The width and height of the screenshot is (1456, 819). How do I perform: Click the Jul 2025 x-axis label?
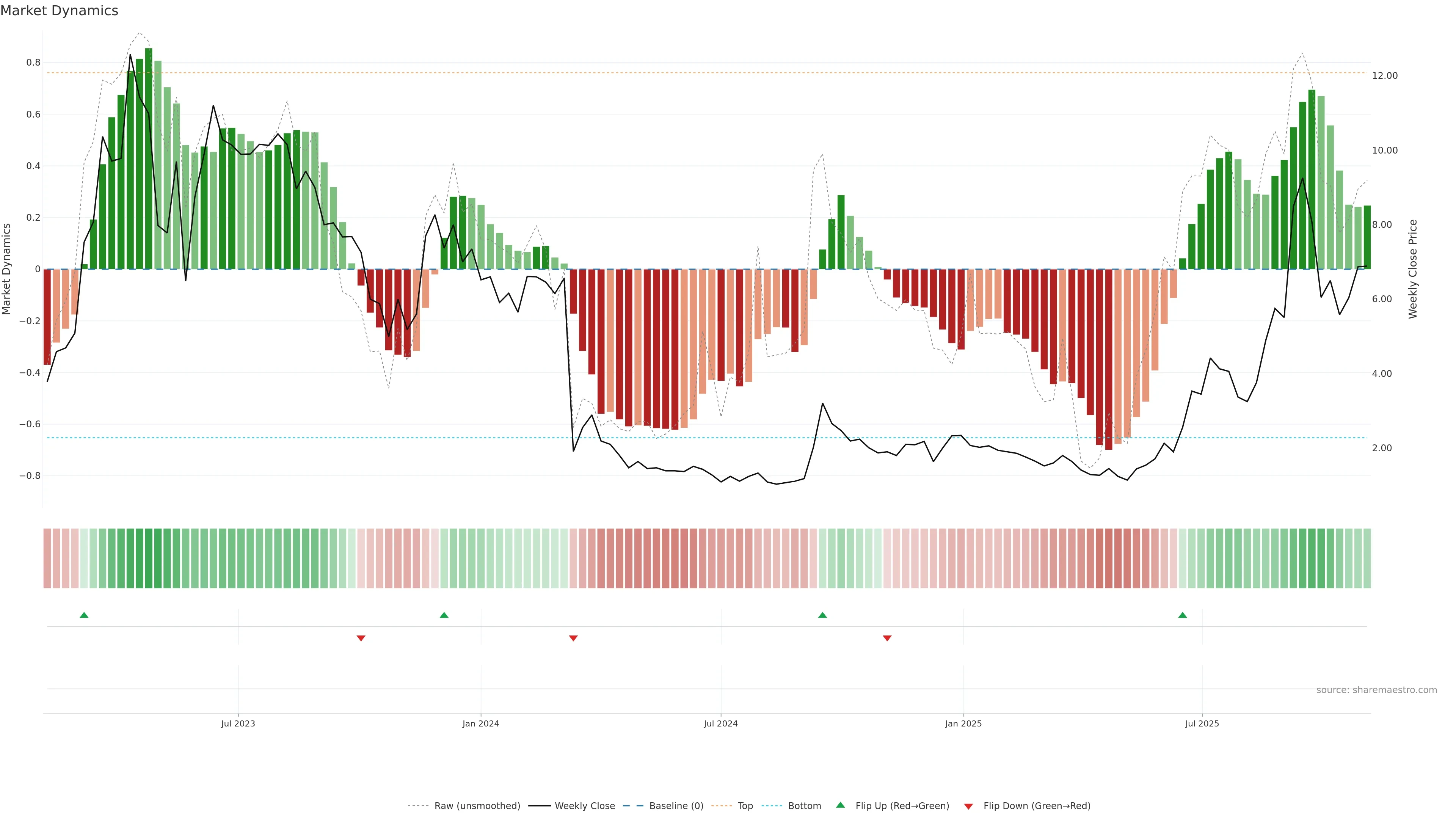1202,723
